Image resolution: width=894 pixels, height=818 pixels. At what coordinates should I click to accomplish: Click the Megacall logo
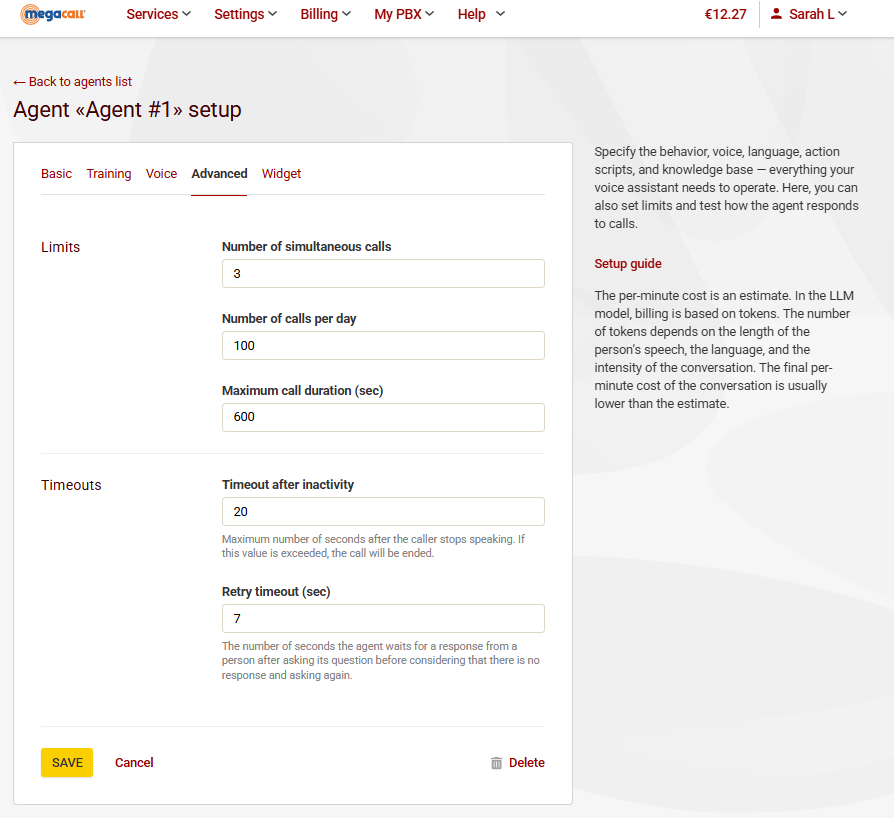[x=53, y=14]
